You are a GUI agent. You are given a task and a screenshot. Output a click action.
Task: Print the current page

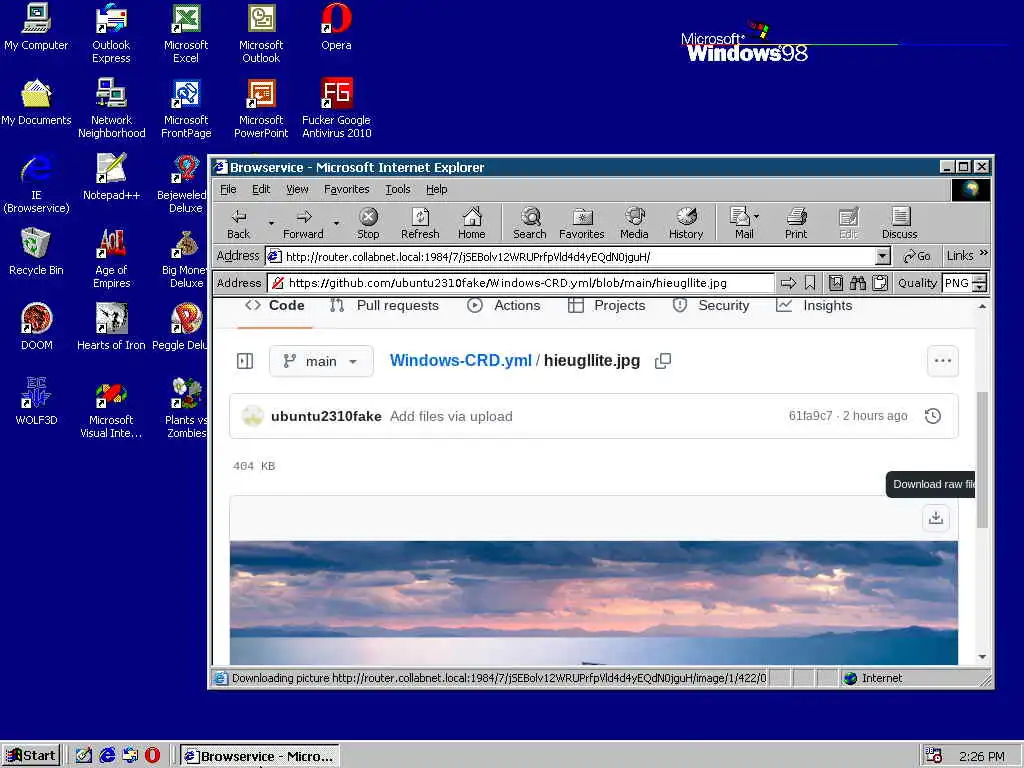pyautogui.click(x=796, y=223)
